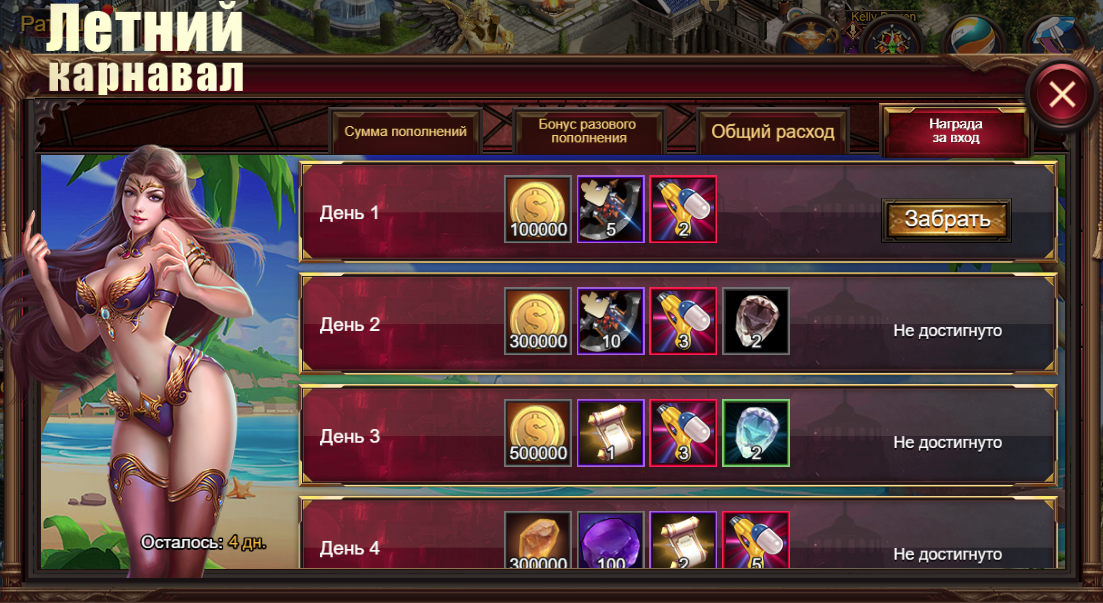Screen dimensions: 1103x603
Task: Click the Day 4 purple gem reward icon
Action: [x=611, y=540]
